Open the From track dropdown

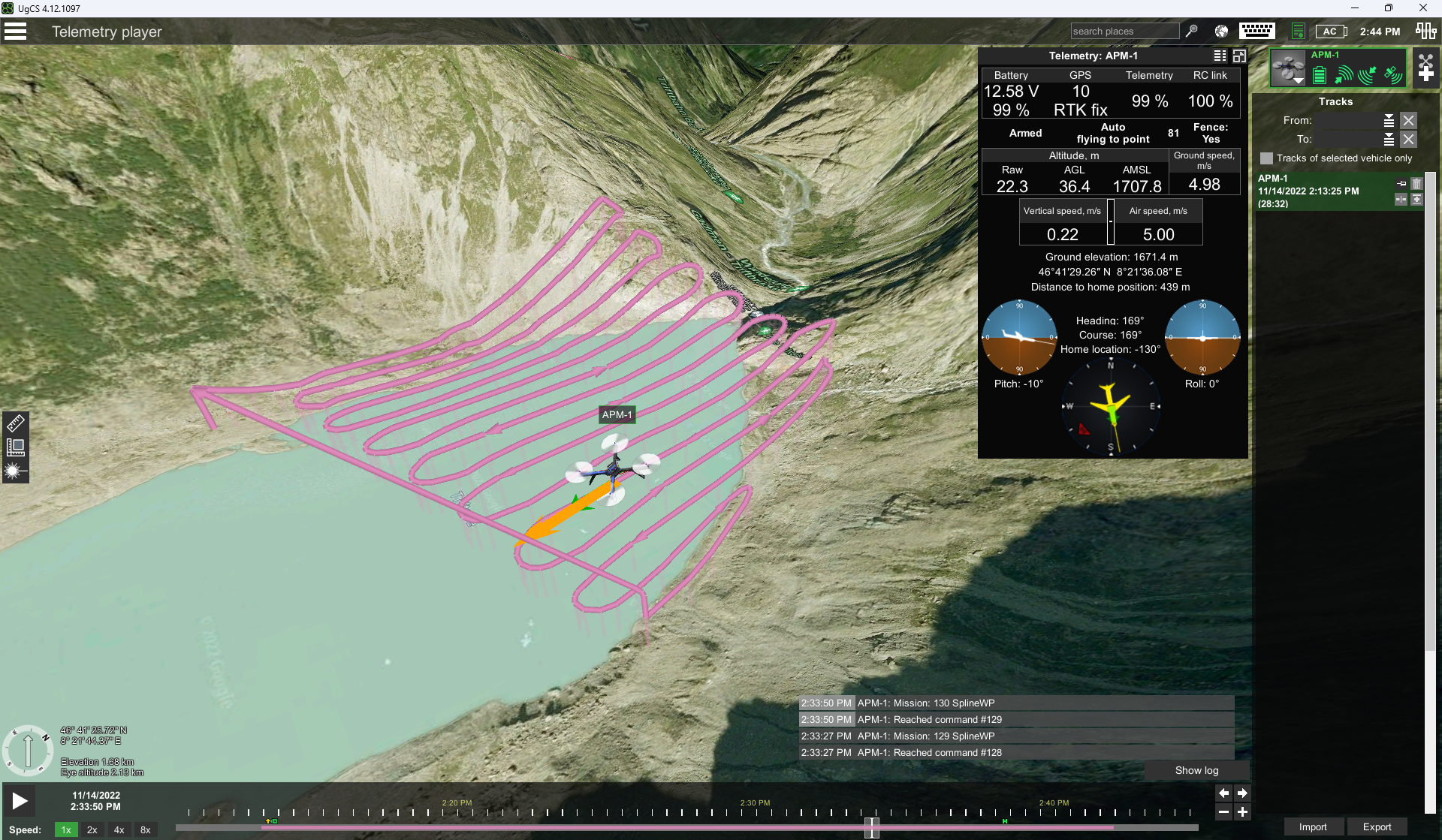[1389, 120]
